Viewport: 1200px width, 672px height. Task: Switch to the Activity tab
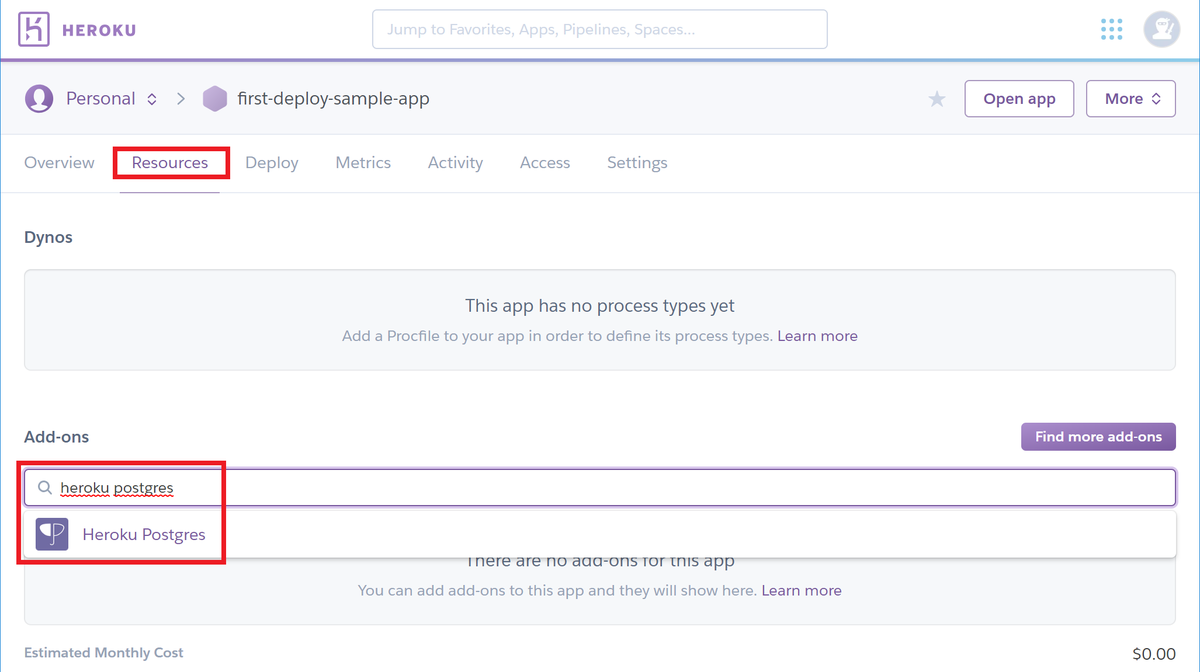[455, 163]
